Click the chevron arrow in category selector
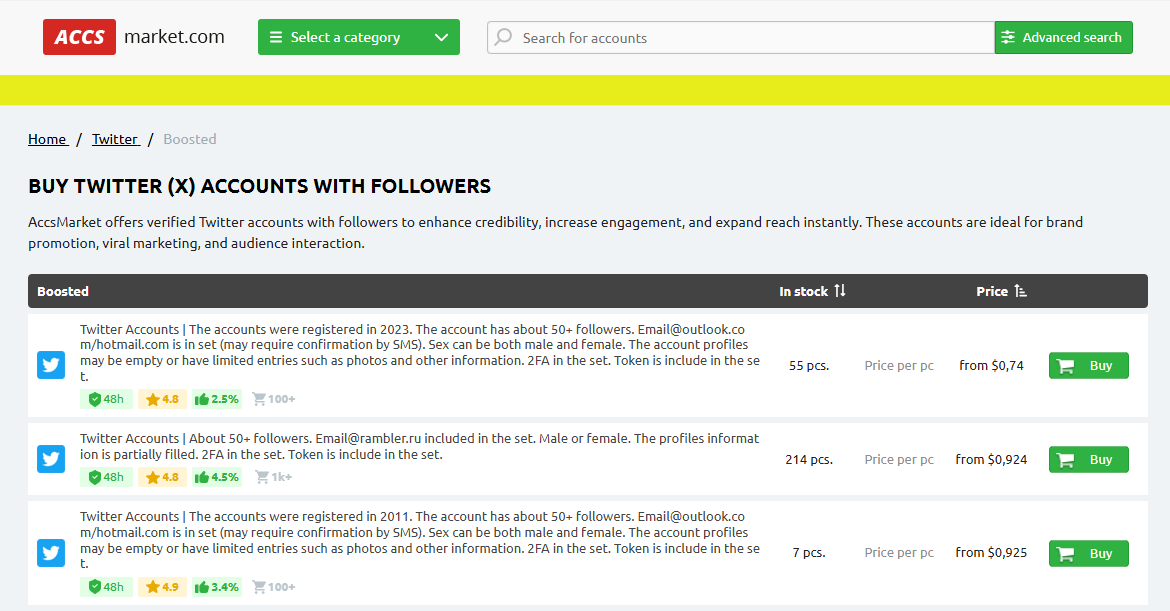 [x=441, y=37]
